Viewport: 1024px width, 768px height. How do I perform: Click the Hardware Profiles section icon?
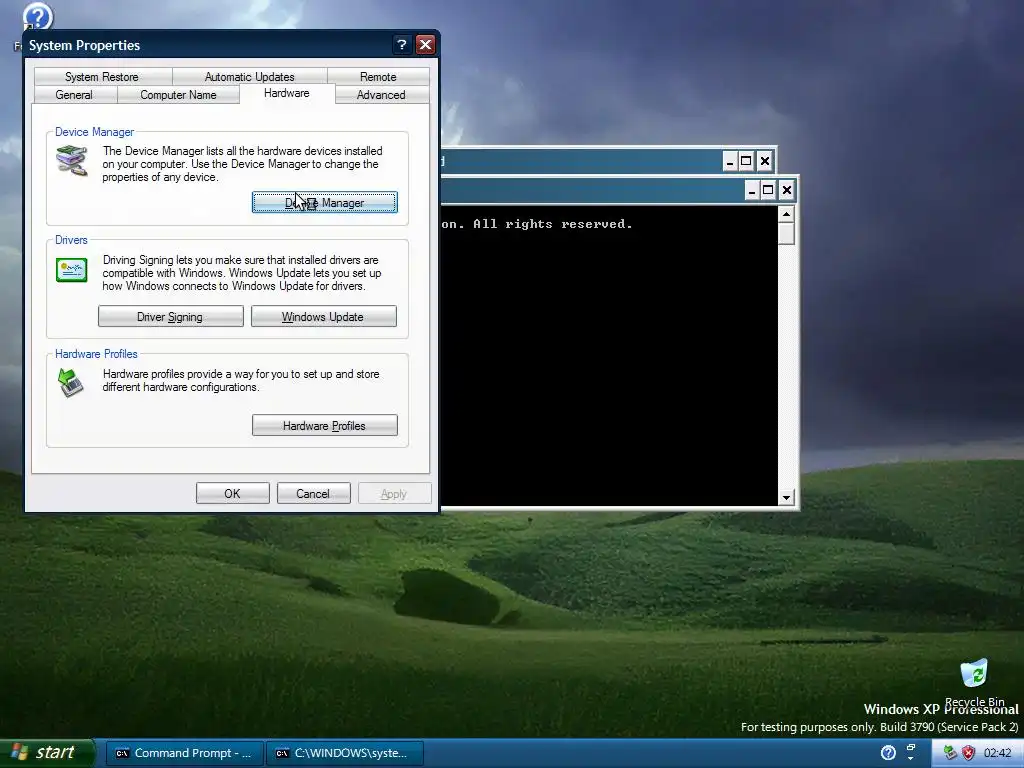(x=71, y=383)
